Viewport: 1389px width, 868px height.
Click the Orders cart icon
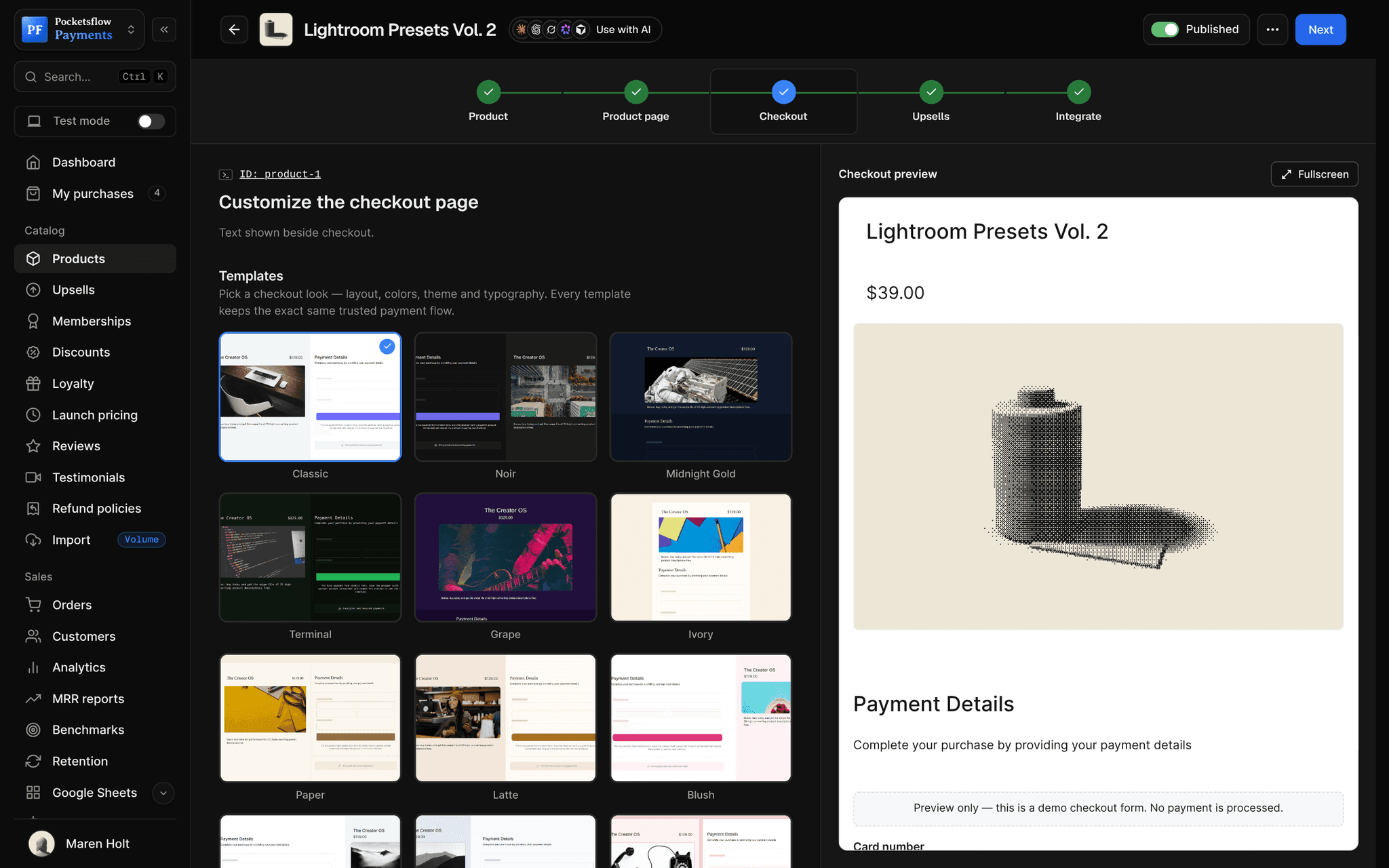pyautogui.click(x=33, y=604)
